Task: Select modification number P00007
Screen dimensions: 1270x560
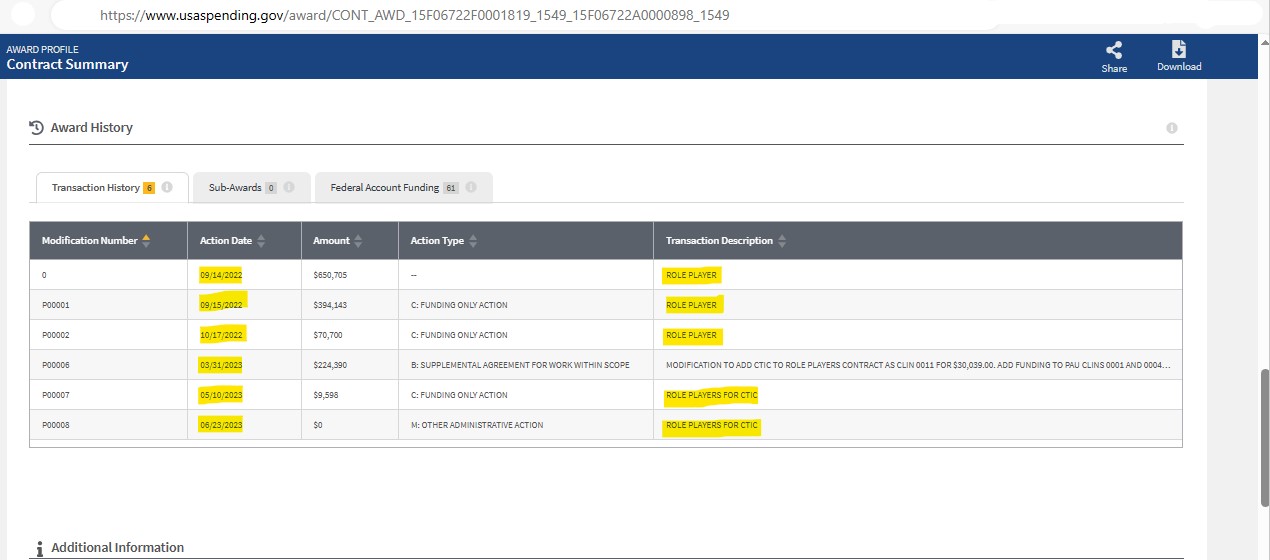Action: coord(55,395)
